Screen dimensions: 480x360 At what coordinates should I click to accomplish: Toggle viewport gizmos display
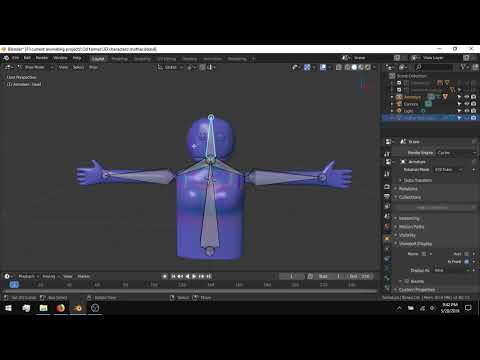pyautogui.click(x=307, y=67)
